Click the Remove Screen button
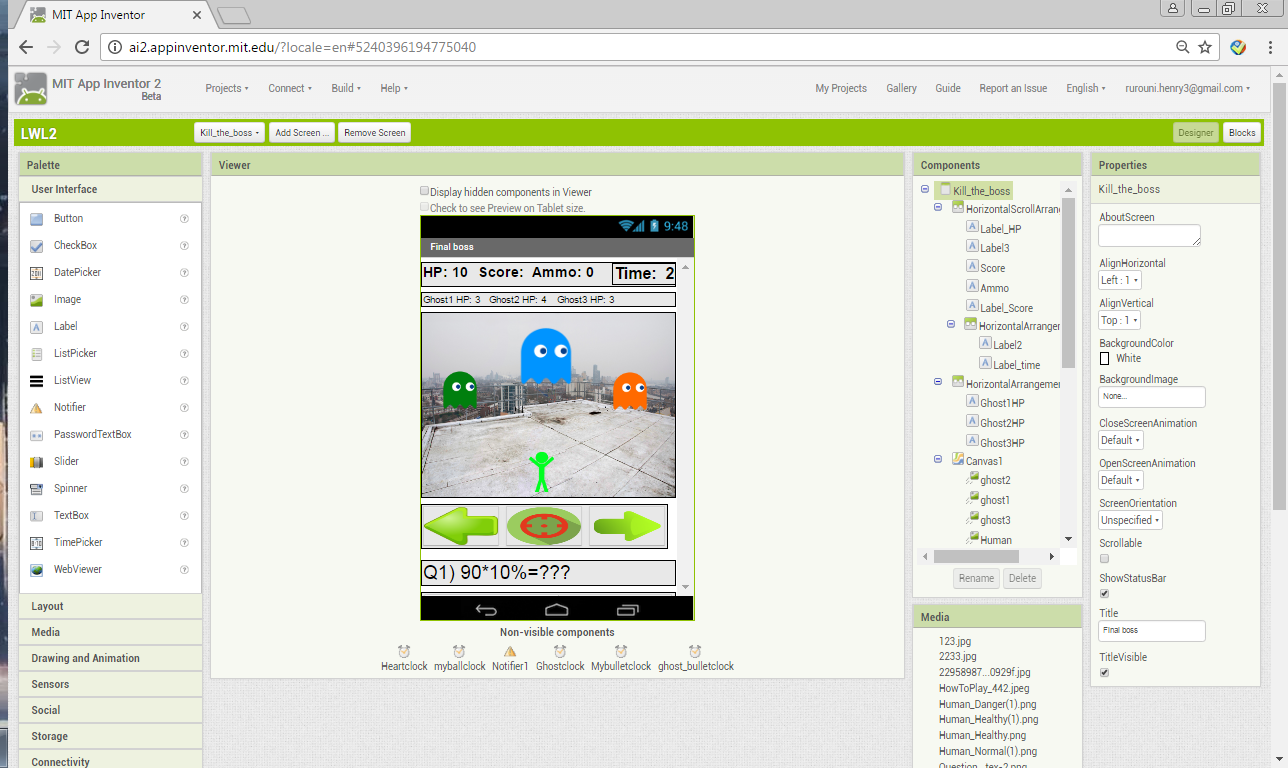Viewport: 1288px width, 768px height. click(x=375, y=133)
